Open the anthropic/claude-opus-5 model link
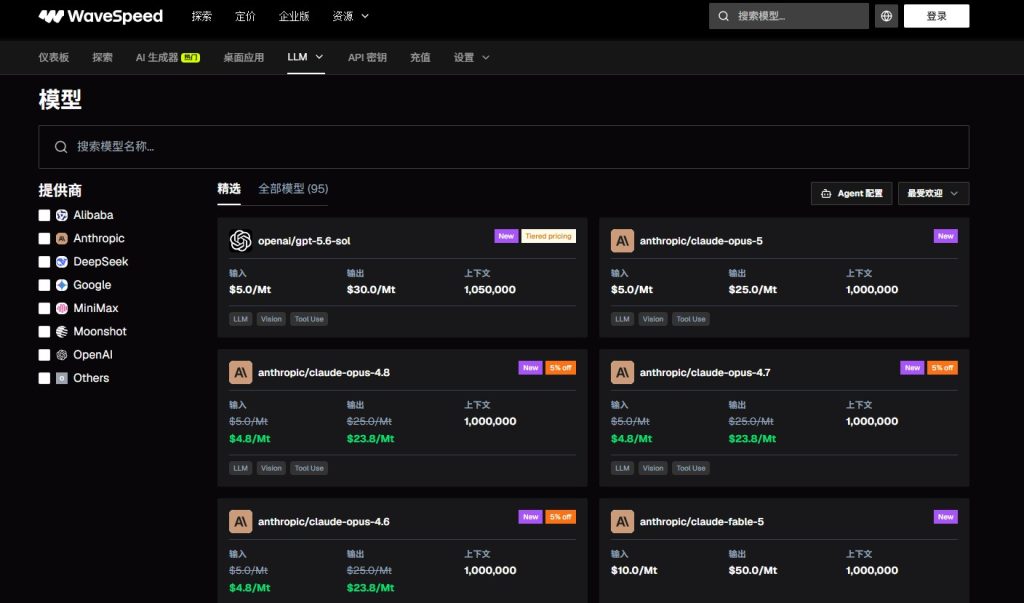This screenshot has height=603, width=1024. (x=701, y=241)
